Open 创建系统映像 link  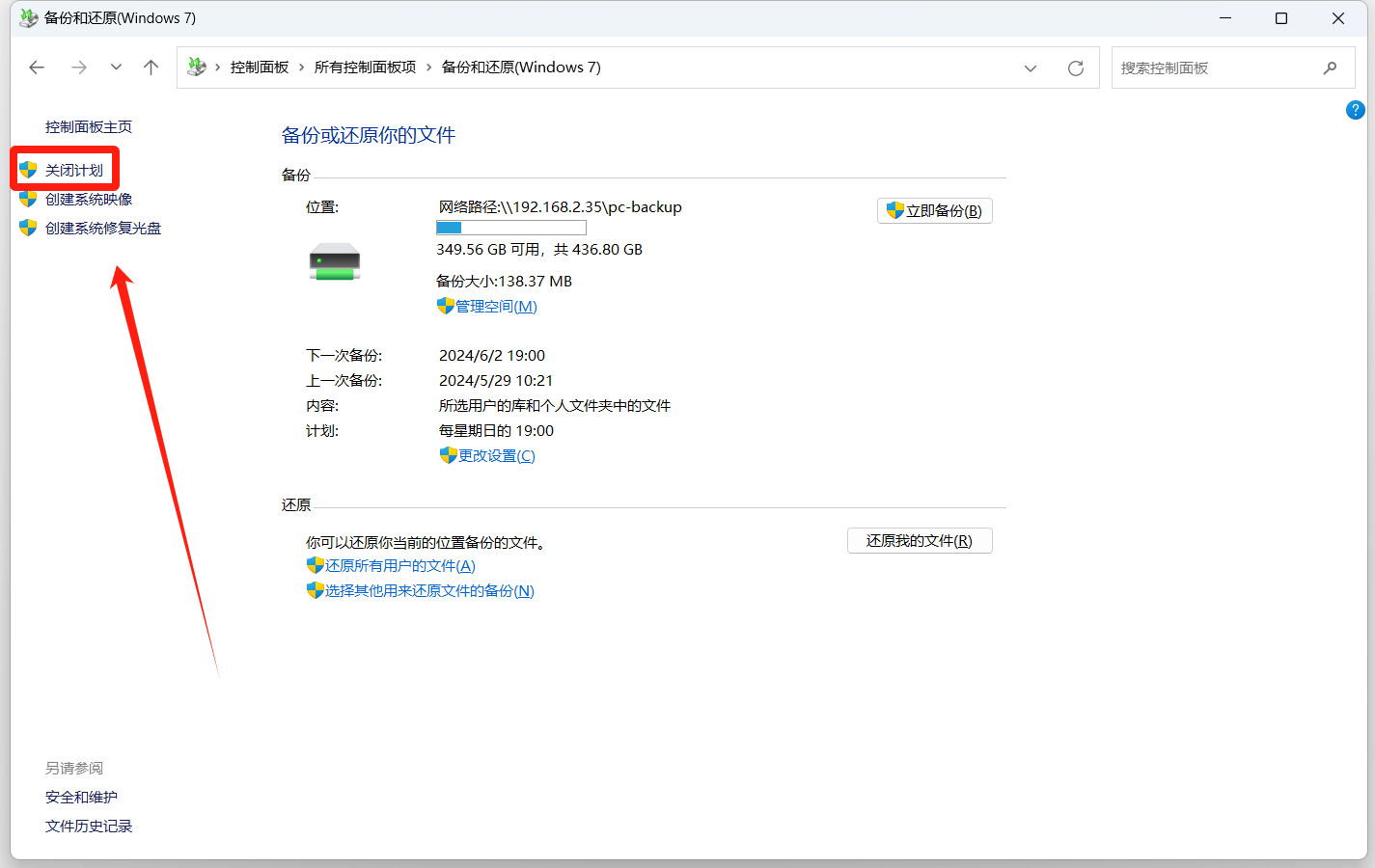(x=89, y=200)
